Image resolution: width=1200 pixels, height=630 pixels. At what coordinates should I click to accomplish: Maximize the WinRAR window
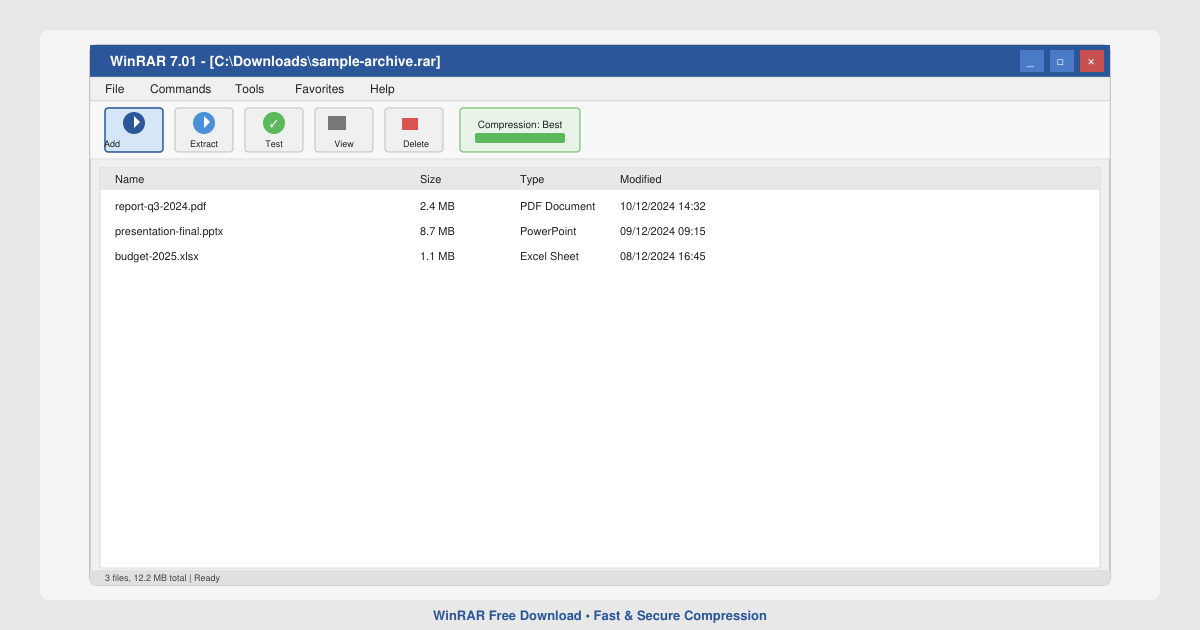1062,61
